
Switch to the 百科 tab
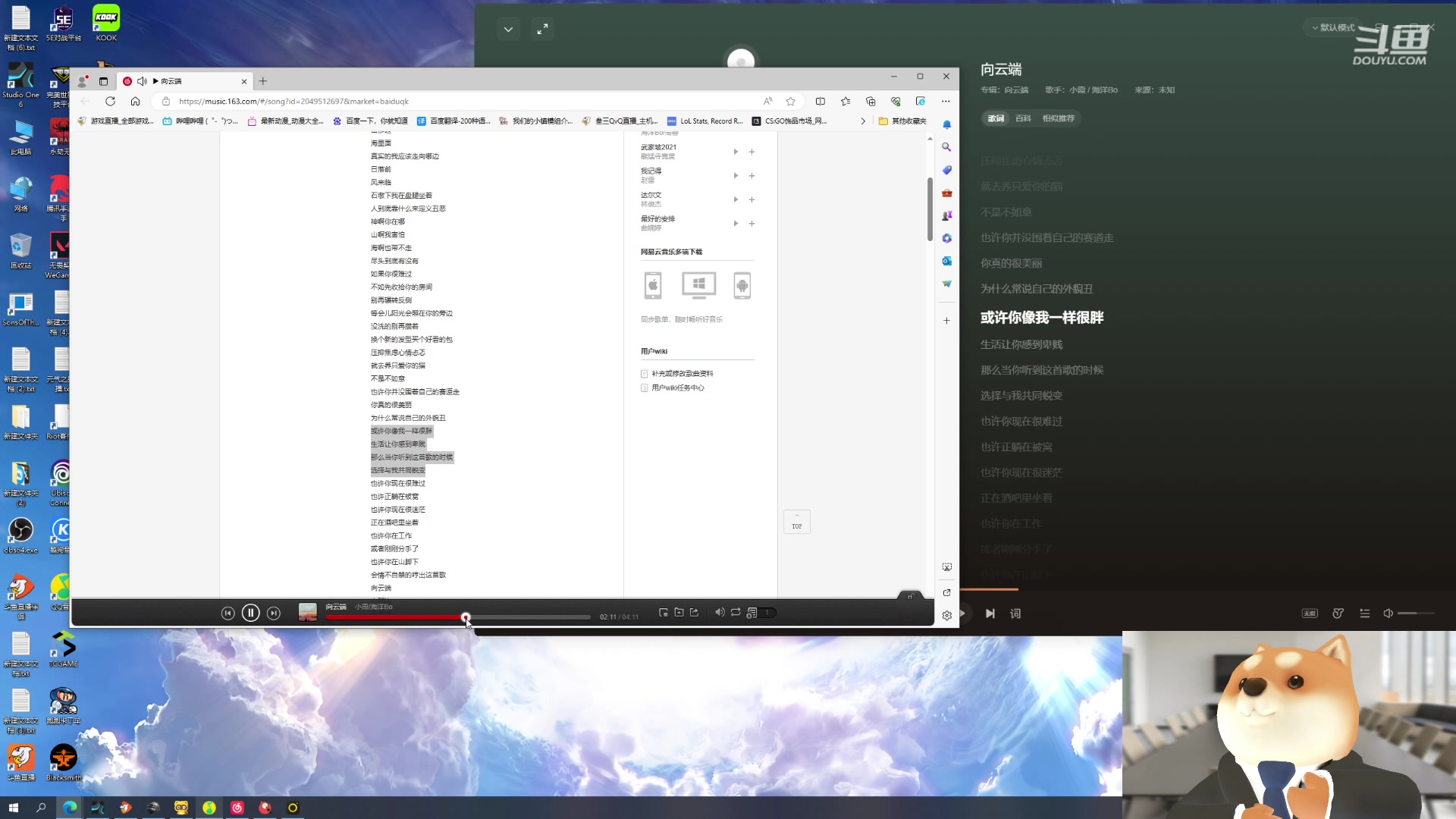click(1023, 118)
